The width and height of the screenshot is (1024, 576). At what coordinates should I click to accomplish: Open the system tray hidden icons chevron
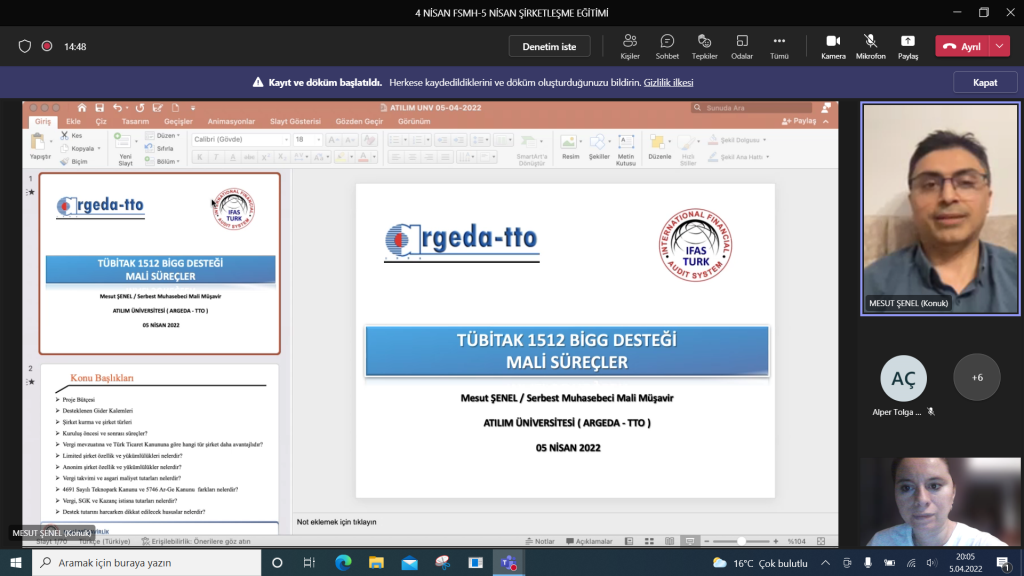coord(824,563)
